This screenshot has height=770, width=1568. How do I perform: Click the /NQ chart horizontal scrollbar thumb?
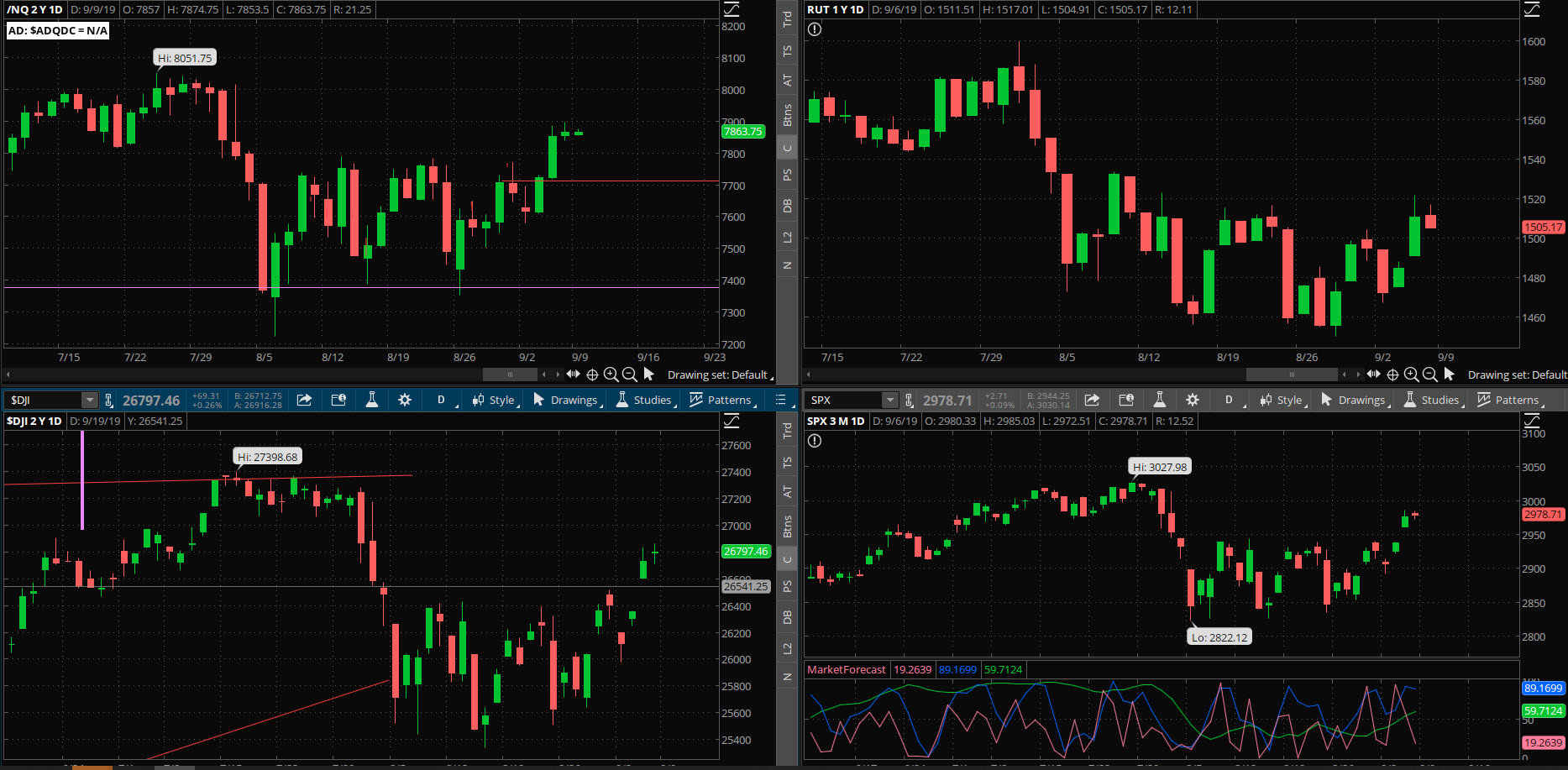509,375
